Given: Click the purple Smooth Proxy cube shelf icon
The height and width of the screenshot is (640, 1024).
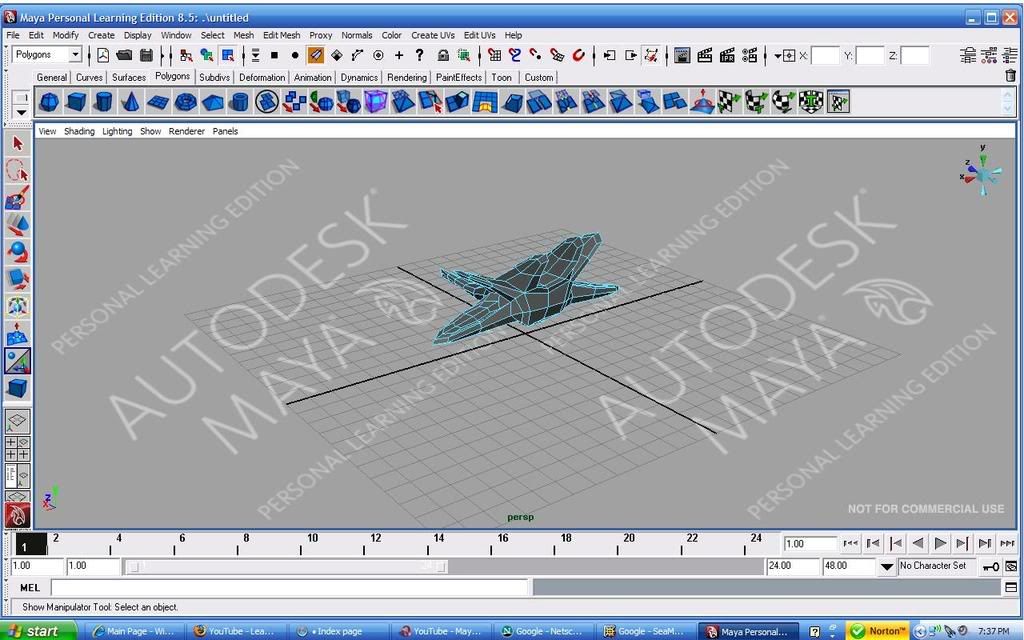Looking at the screenshot, I should (376, 102).
